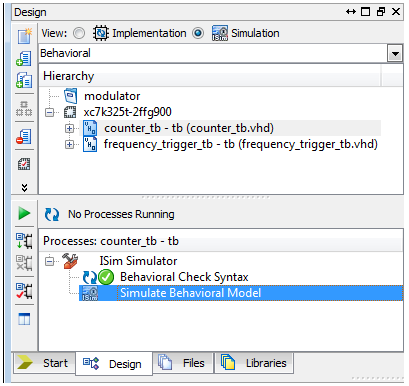Viewport: 409px width, 386px height.
Task: Select counter_tb - tb (counter_tb.vhd)
Action: (x=189, y=128)
